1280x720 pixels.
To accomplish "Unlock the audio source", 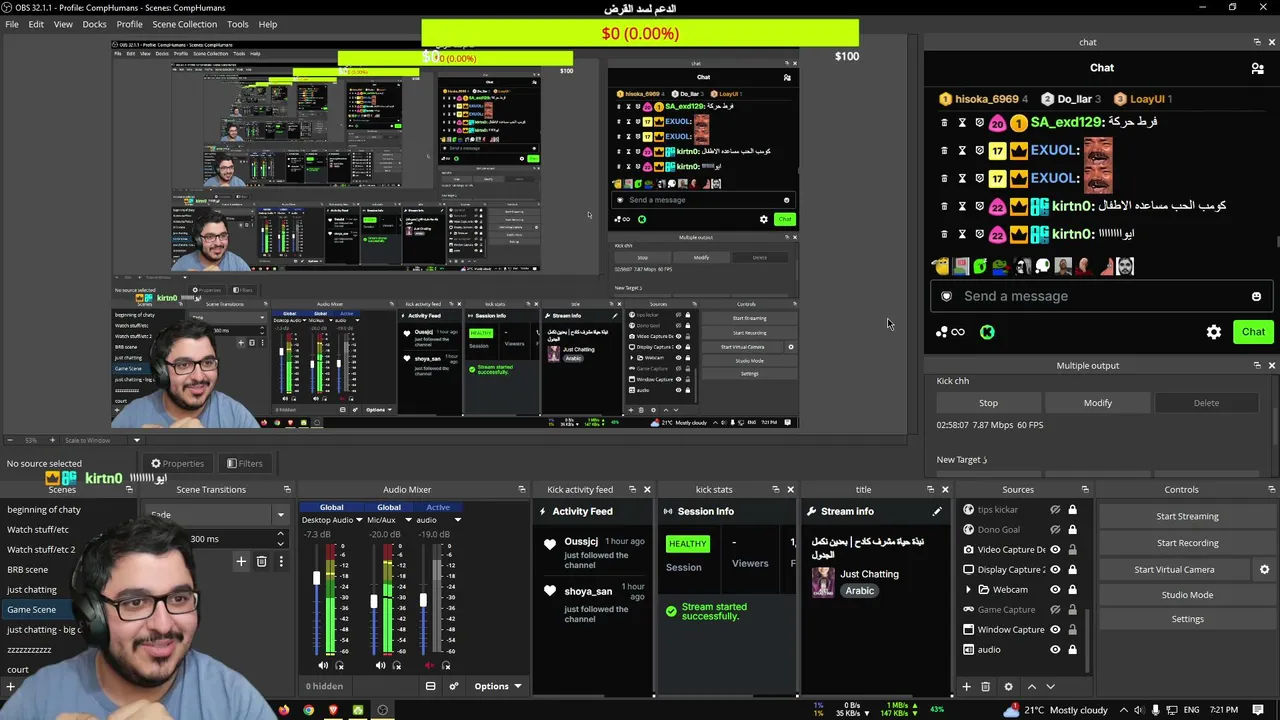I will pyautogui.click(x=1072, y=650).
